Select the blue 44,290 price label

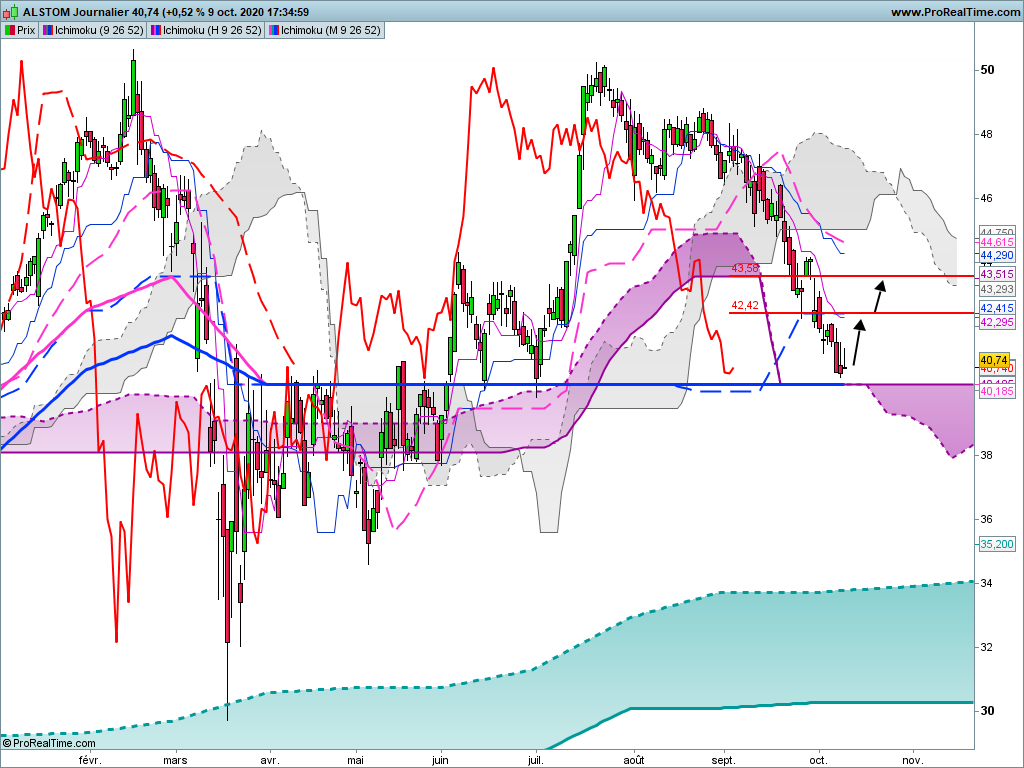[x=997, y=255]
